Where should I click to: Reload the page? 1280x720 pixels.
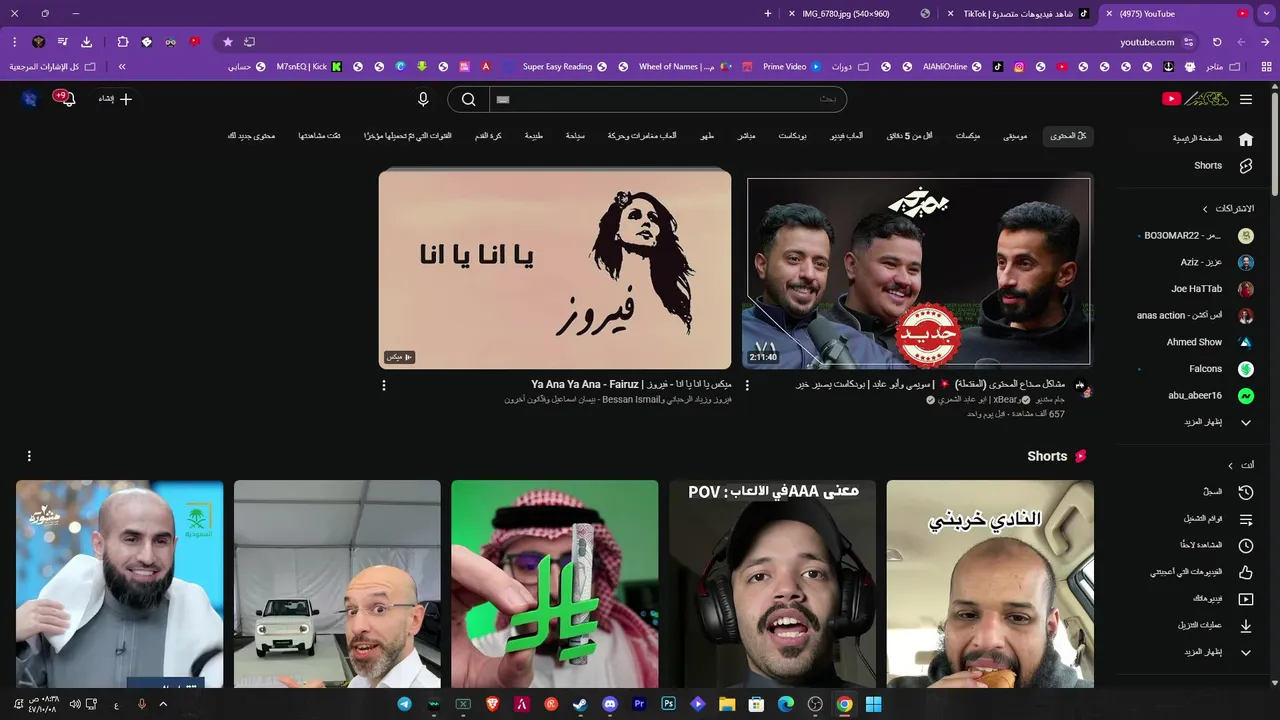[1217, 42]
